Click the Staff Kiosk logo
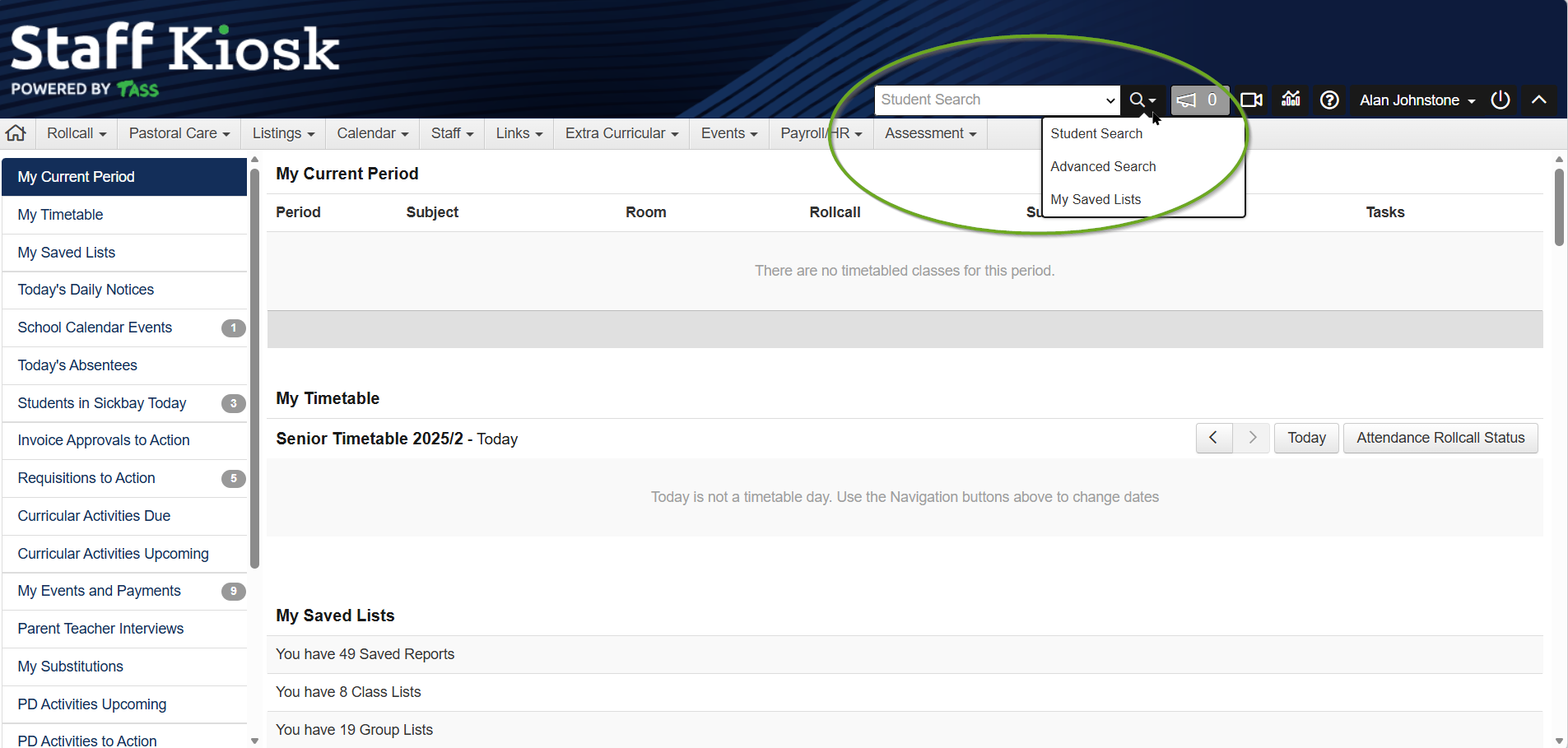 [x=174, y=59]
